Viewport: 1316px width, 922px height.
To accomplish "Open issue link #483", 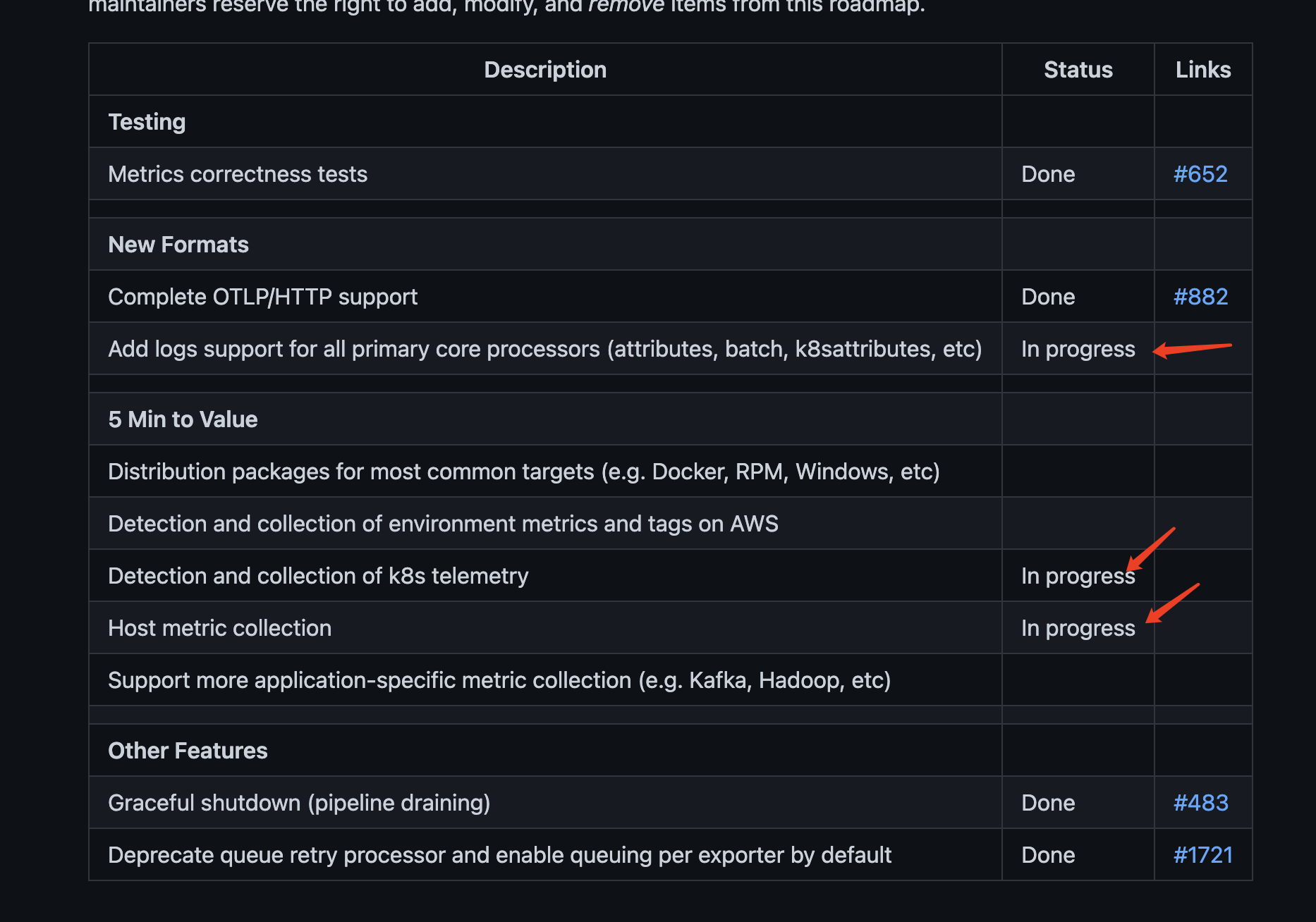I will tap(1200, 803).
